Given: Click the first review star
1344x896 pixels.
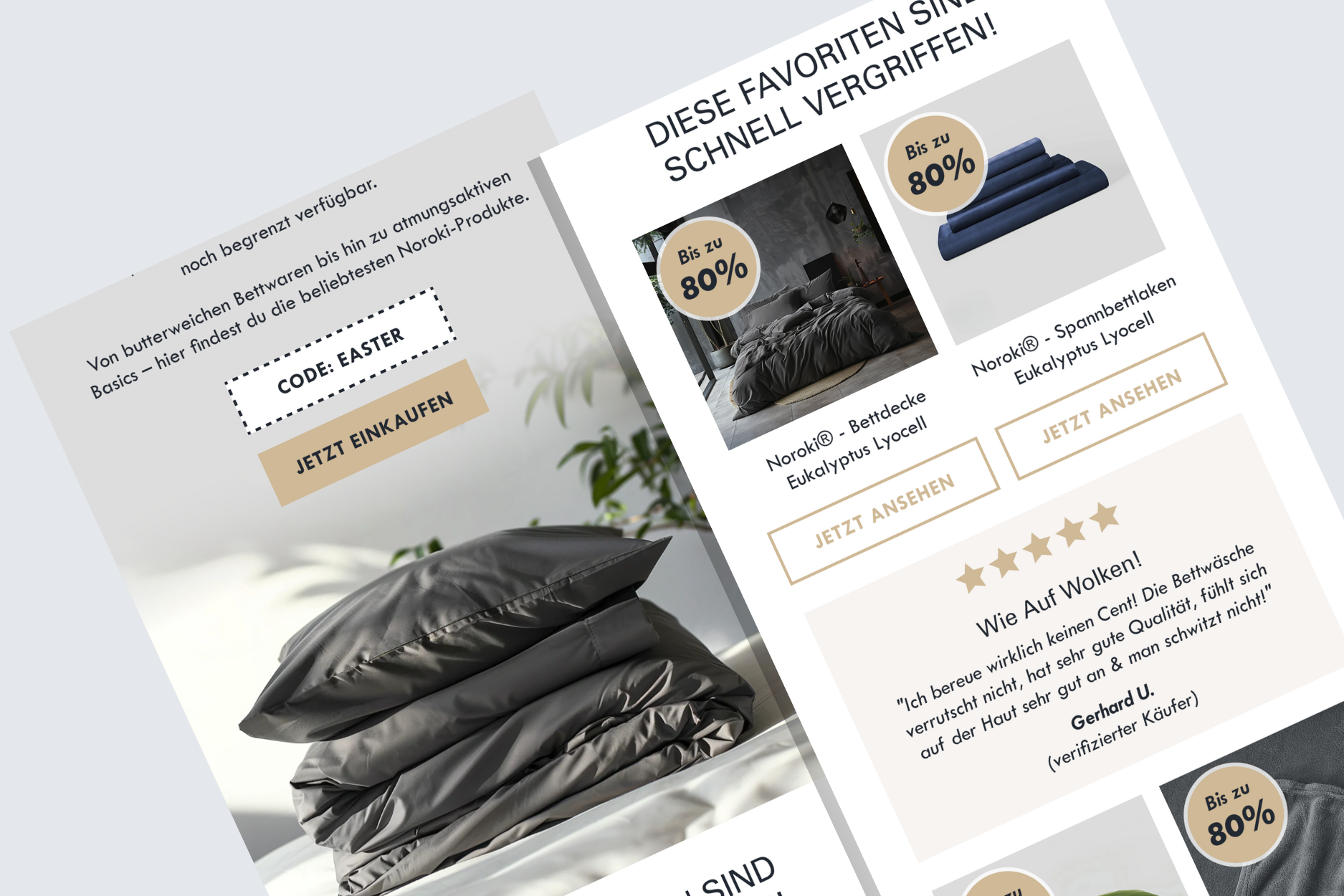Looking at the screenshot, I should tap(972, 577).
